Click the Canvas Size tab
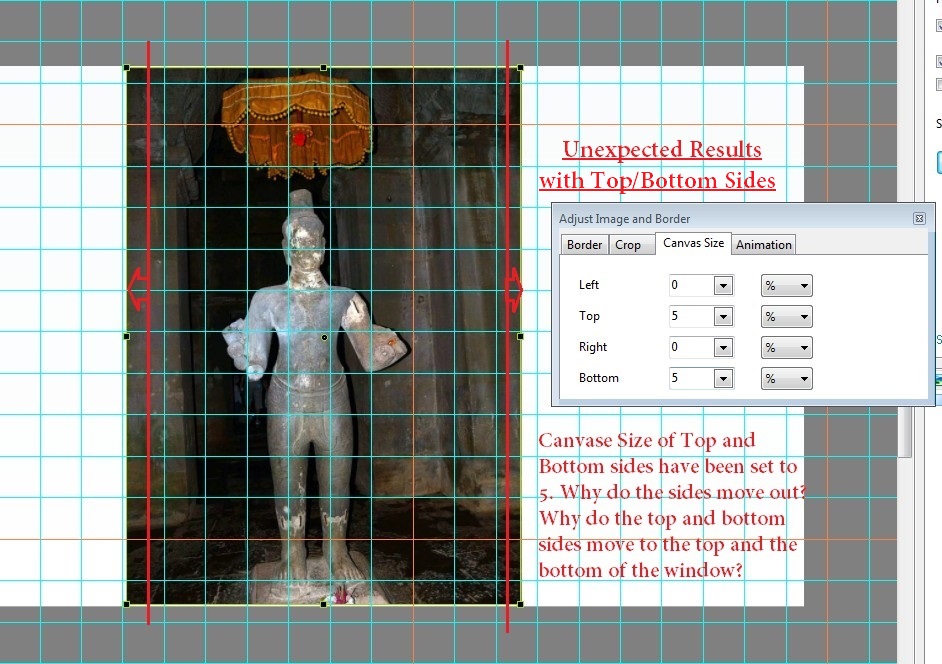Image resolution: width=942 pixels, height=664 pixels. pyautogui.click(x=693, y=243)
